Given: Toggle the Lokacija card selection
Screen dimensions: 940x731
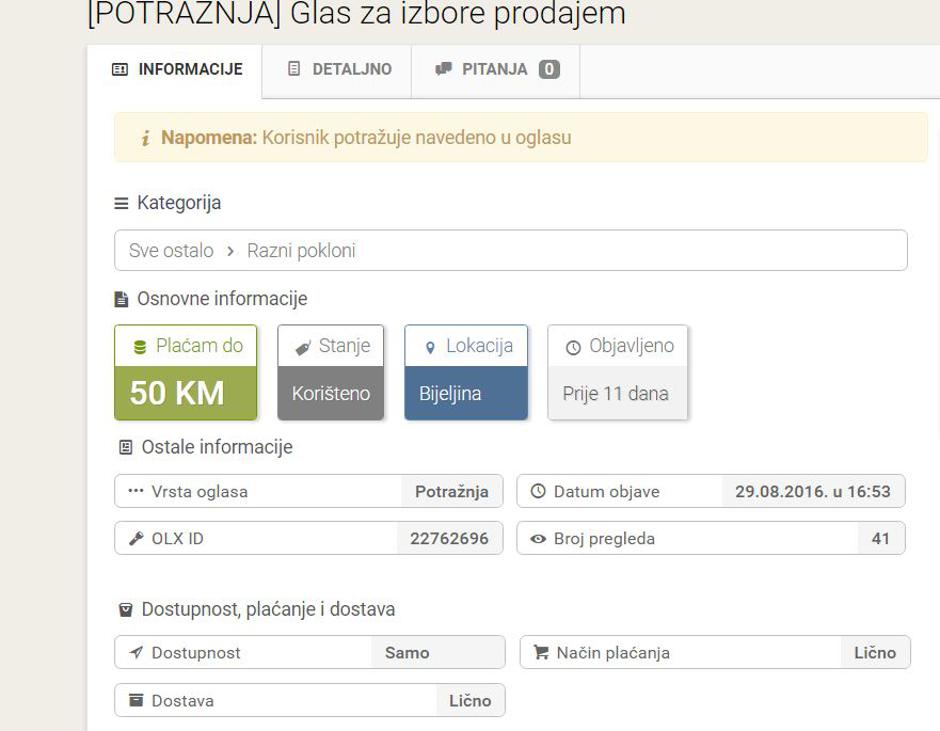Looking at the screenshot, I should point(465,372).
